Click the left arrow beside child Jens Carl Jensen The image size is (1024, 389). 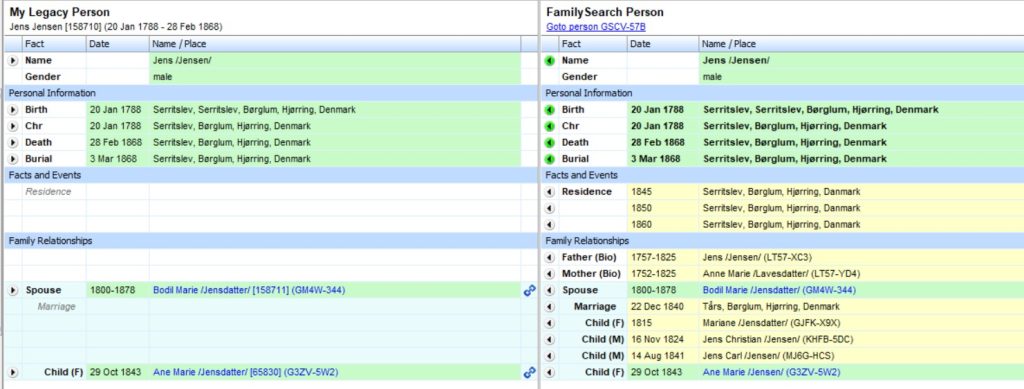(x=549, y=356)
